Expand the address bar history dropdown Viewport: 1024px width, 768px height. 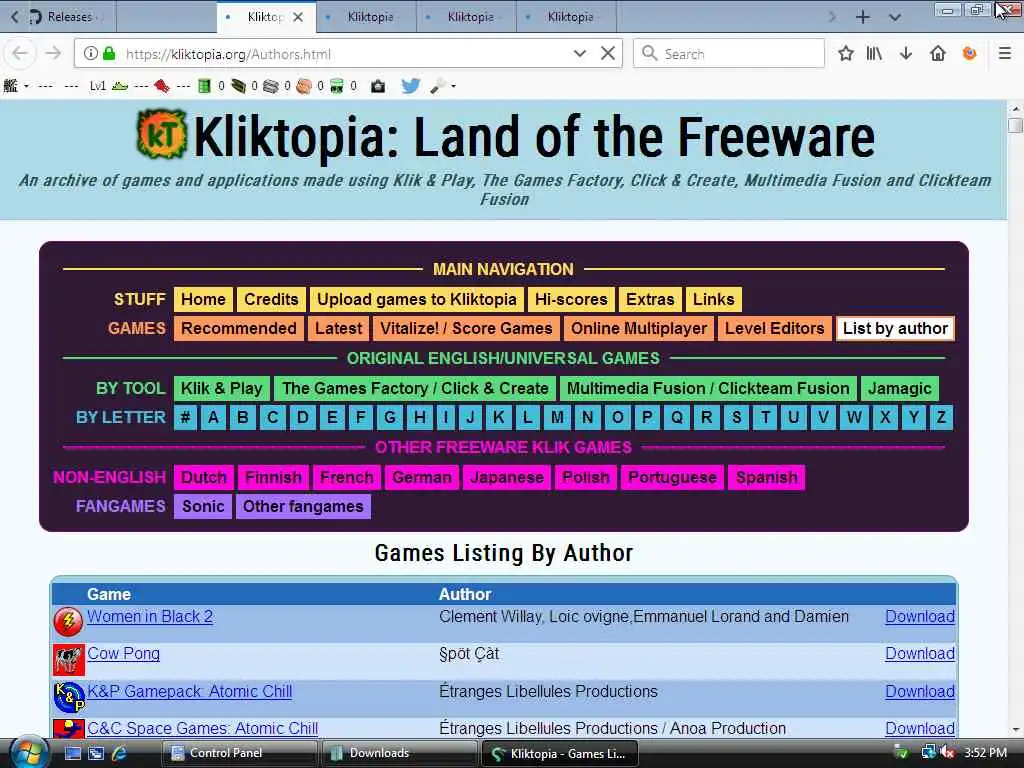tap(579, 54)
